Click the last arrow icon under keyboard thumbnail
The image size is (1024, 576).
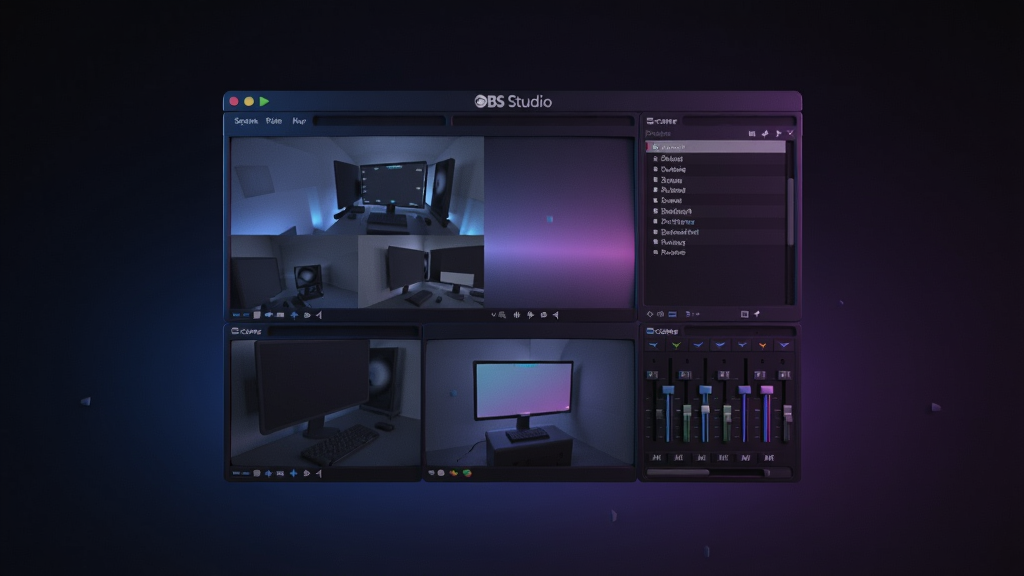click(x=319, y=473)
